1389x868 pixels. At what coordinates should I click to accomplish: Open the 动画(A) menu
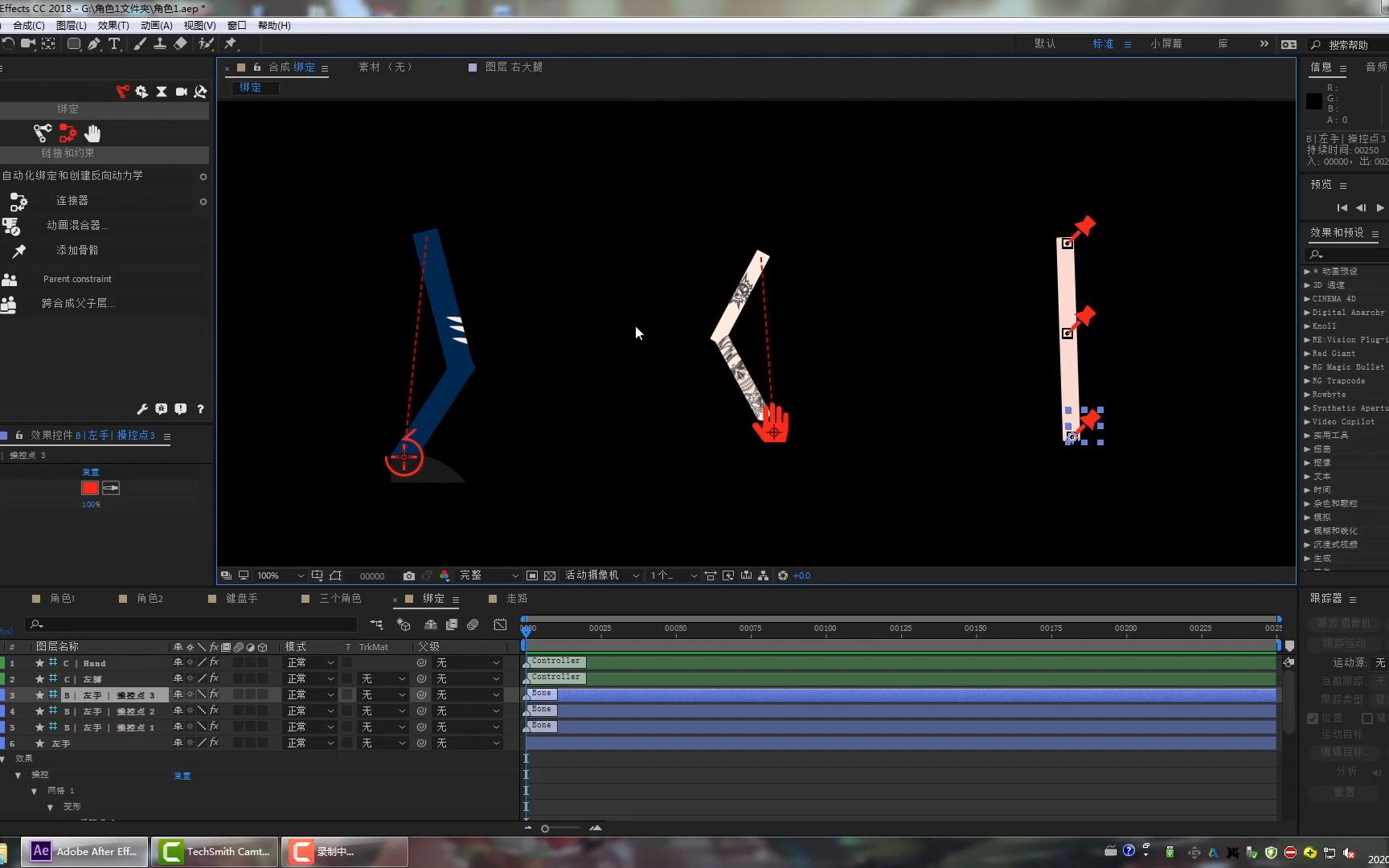(156, 26)
